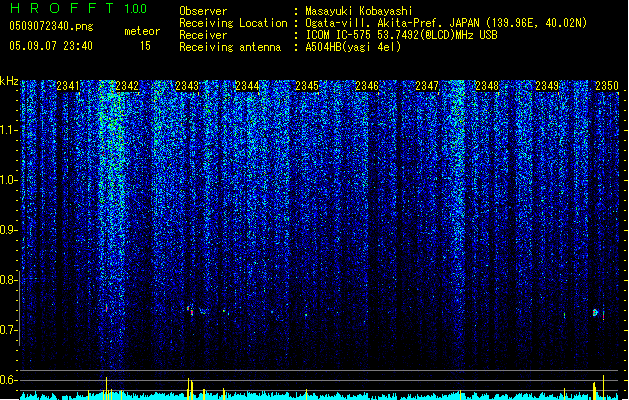Click the 0.8 kHz axis tick label
629x400 pixels.
click(8, 280)
